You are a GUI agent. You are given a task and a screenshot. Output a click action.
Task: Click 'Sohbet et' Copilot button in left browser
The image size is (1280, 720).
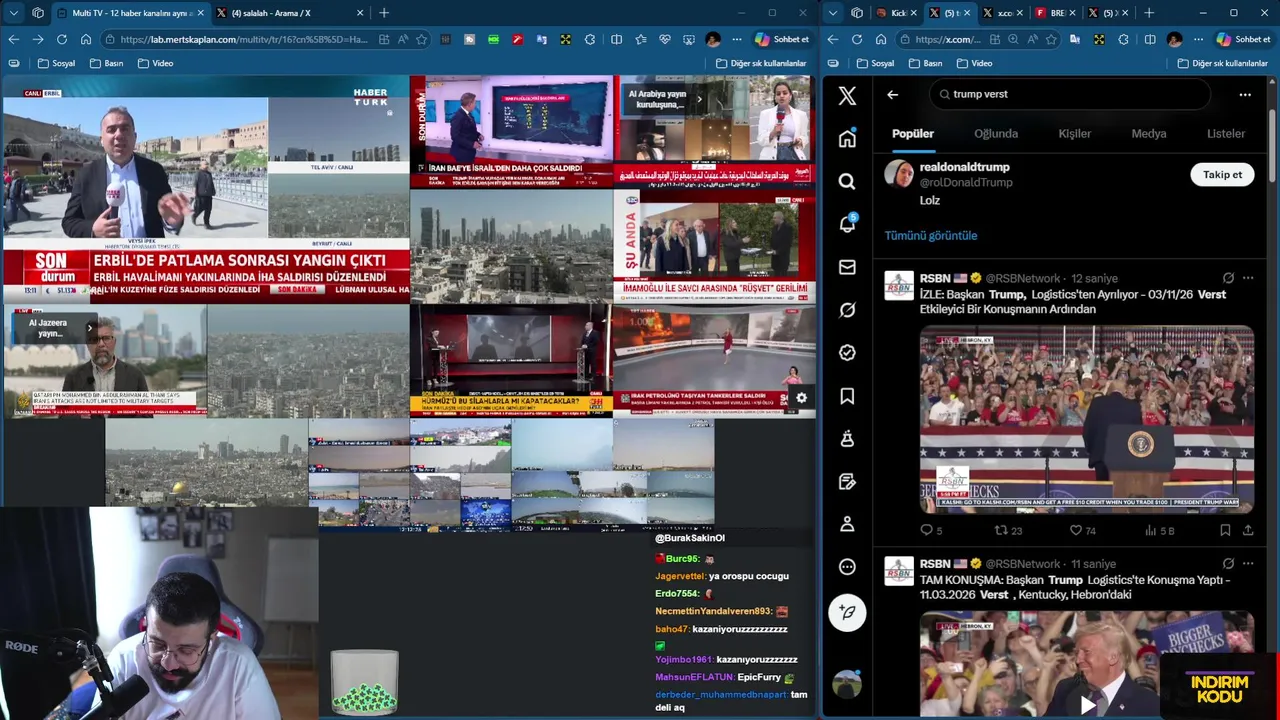[782, 39]
